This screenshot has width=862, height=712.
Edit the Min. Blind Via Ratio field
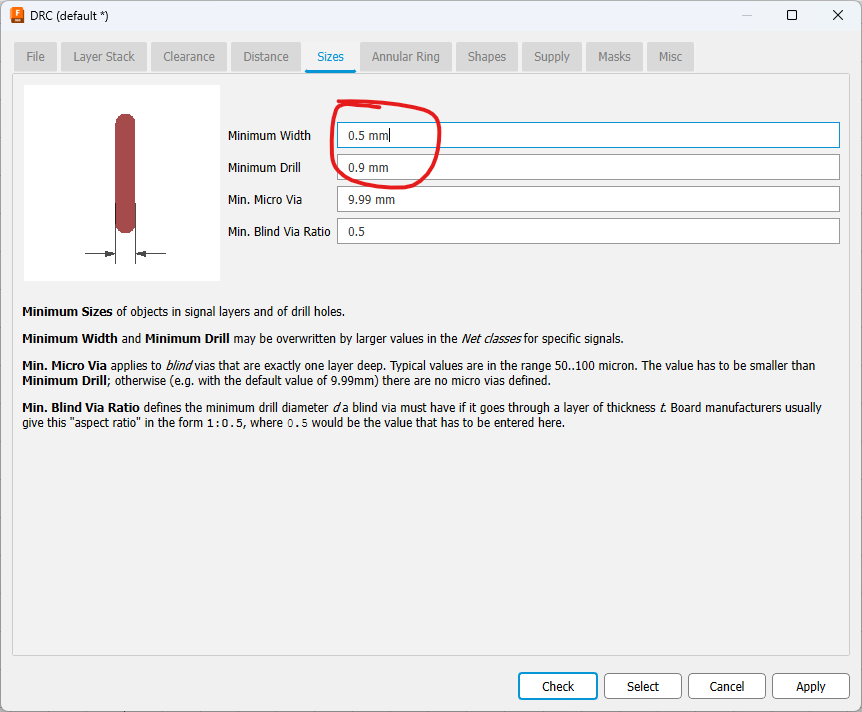[x=588, y=232]
